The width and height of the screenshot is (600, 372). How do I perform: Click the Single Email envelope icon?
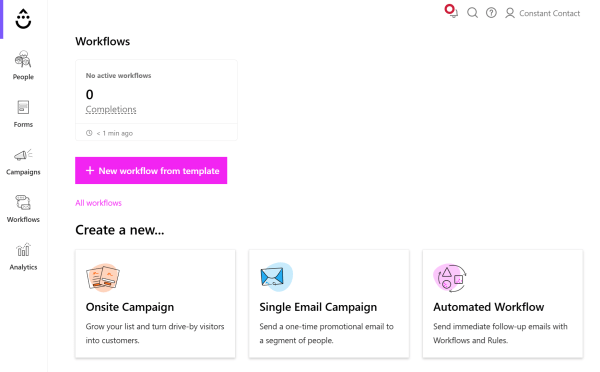(x=276, y=277)
